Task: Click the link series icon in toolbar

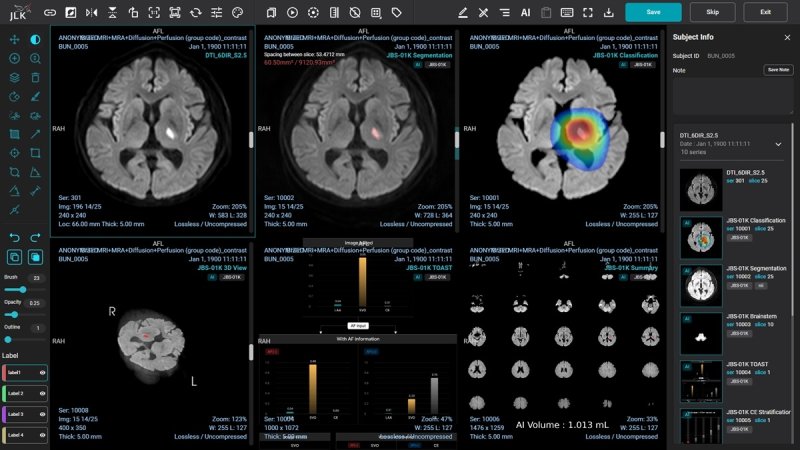Action: click(x=50, y=12)
